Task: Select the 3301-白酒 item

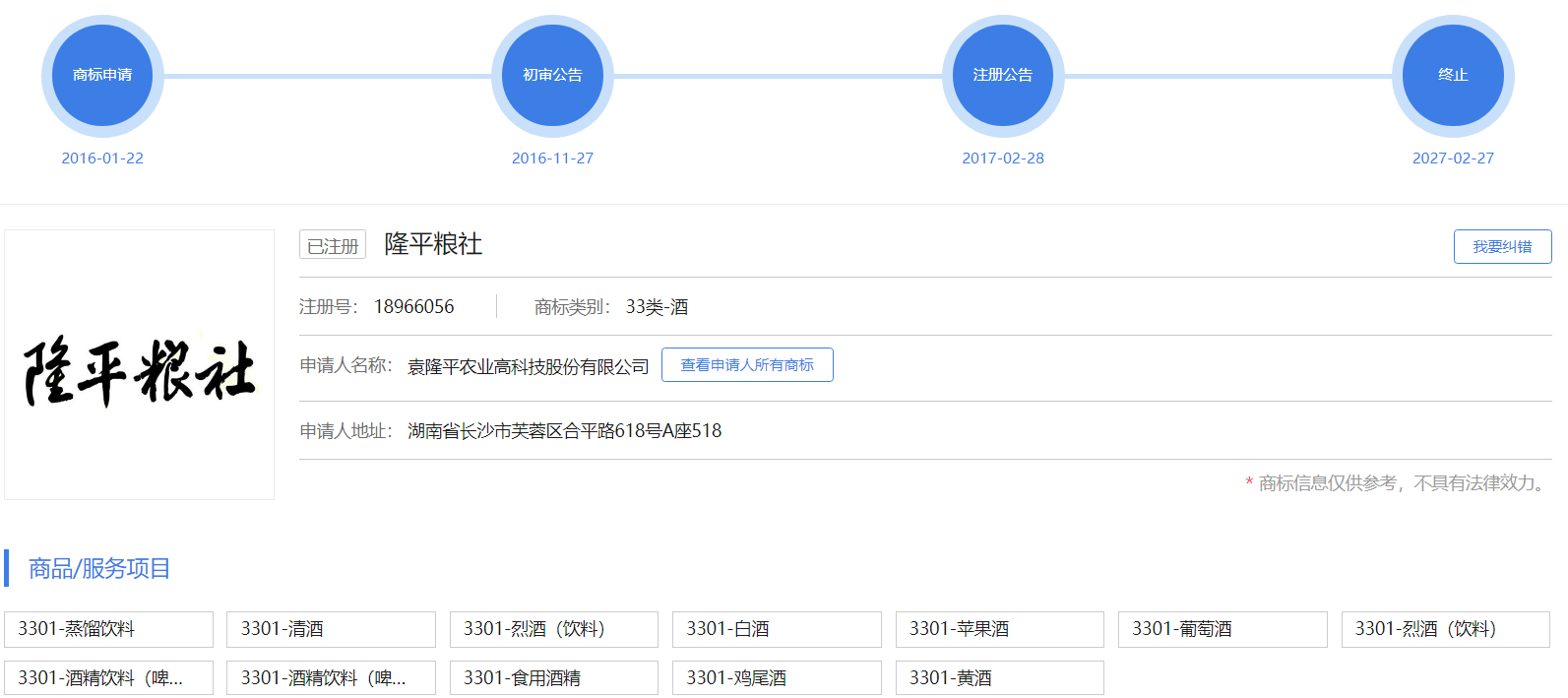Action: [x=777, y=629]
